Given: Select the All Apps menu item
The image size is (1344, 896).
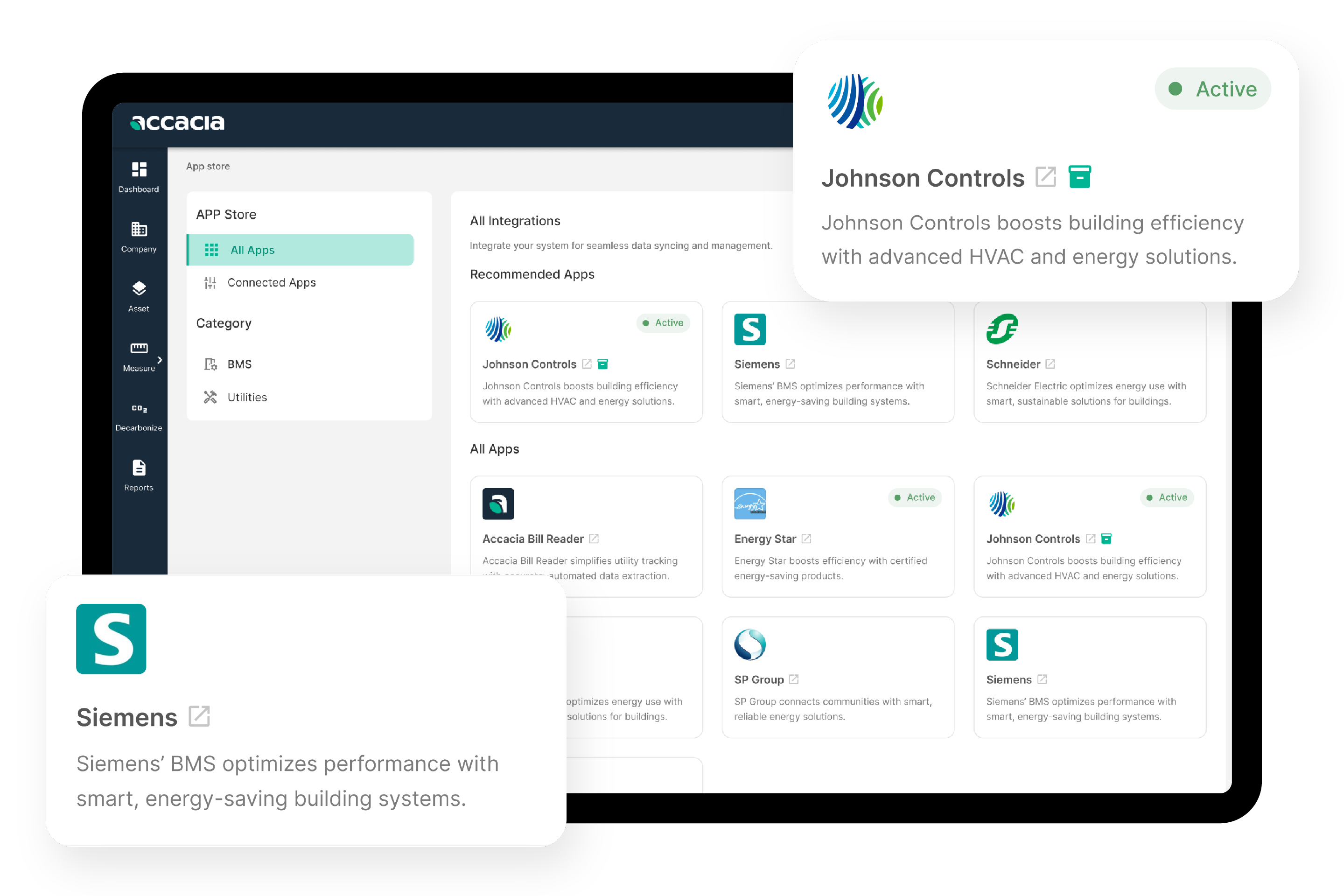Looking at the screenshot, I should click(300, 250).
